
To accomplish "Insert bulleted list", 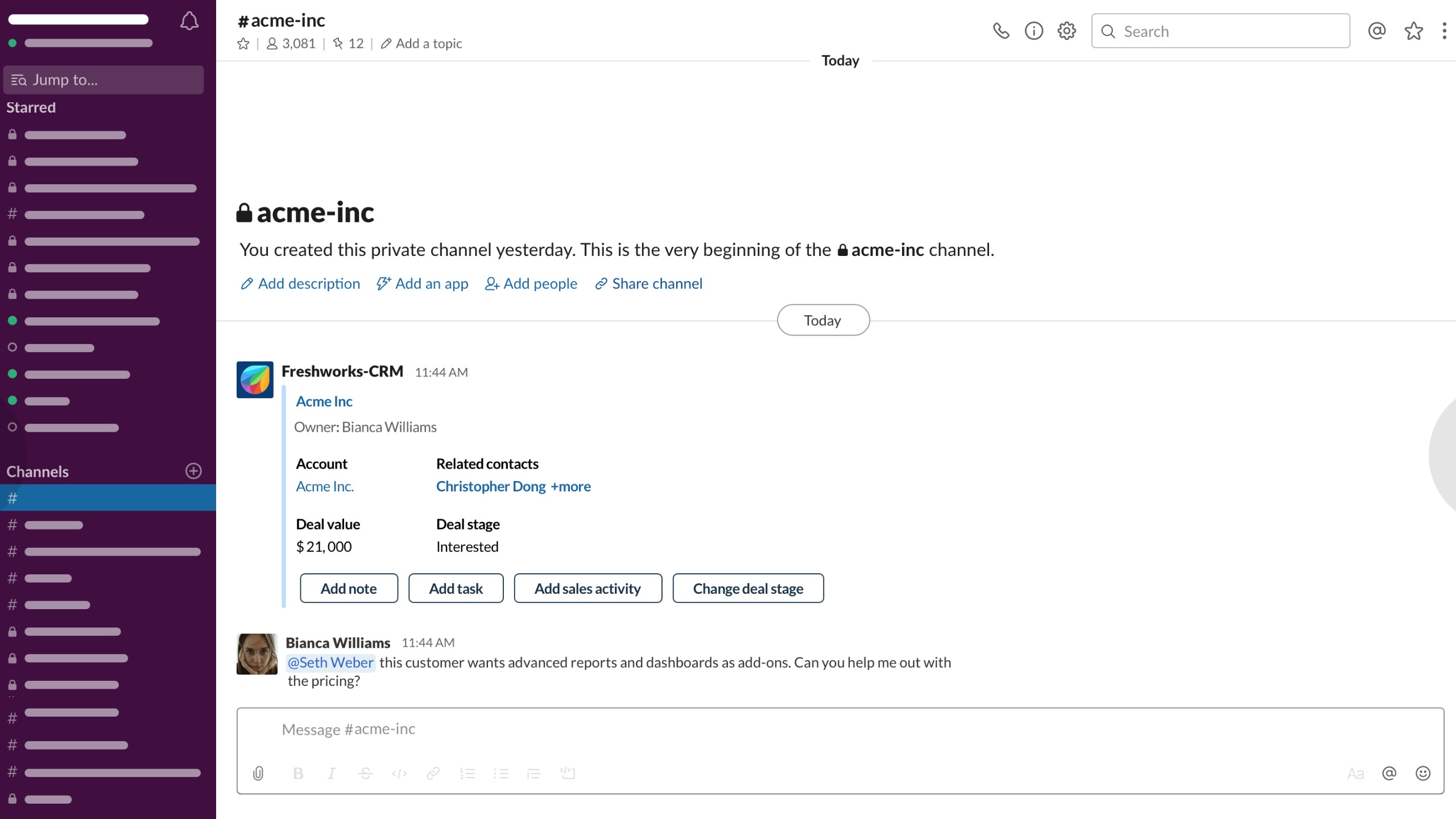I will click(x=500, y=773).
